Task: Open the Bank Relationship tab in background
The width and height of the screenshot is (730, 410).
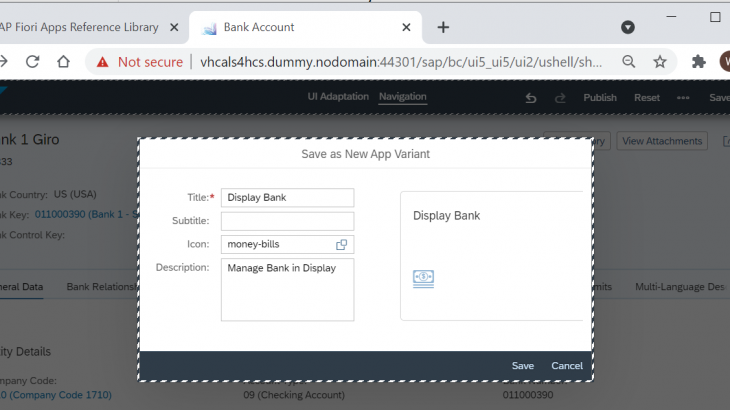Action: click(x=102, y=287)
